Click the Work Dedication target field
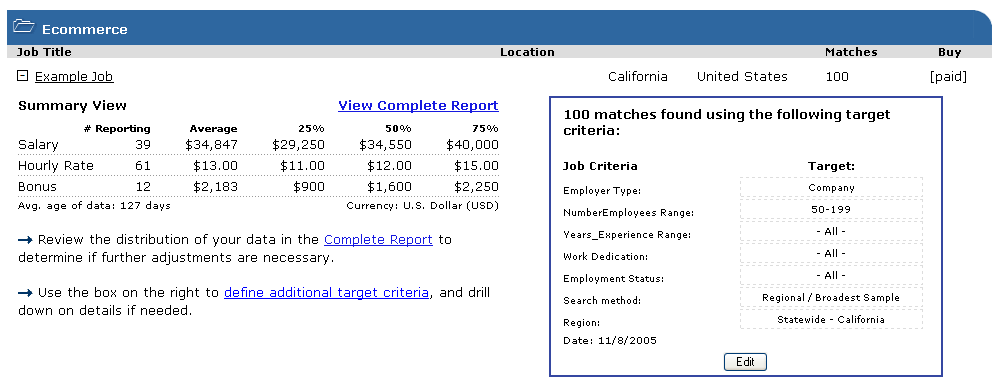 [x=831, y=254]
